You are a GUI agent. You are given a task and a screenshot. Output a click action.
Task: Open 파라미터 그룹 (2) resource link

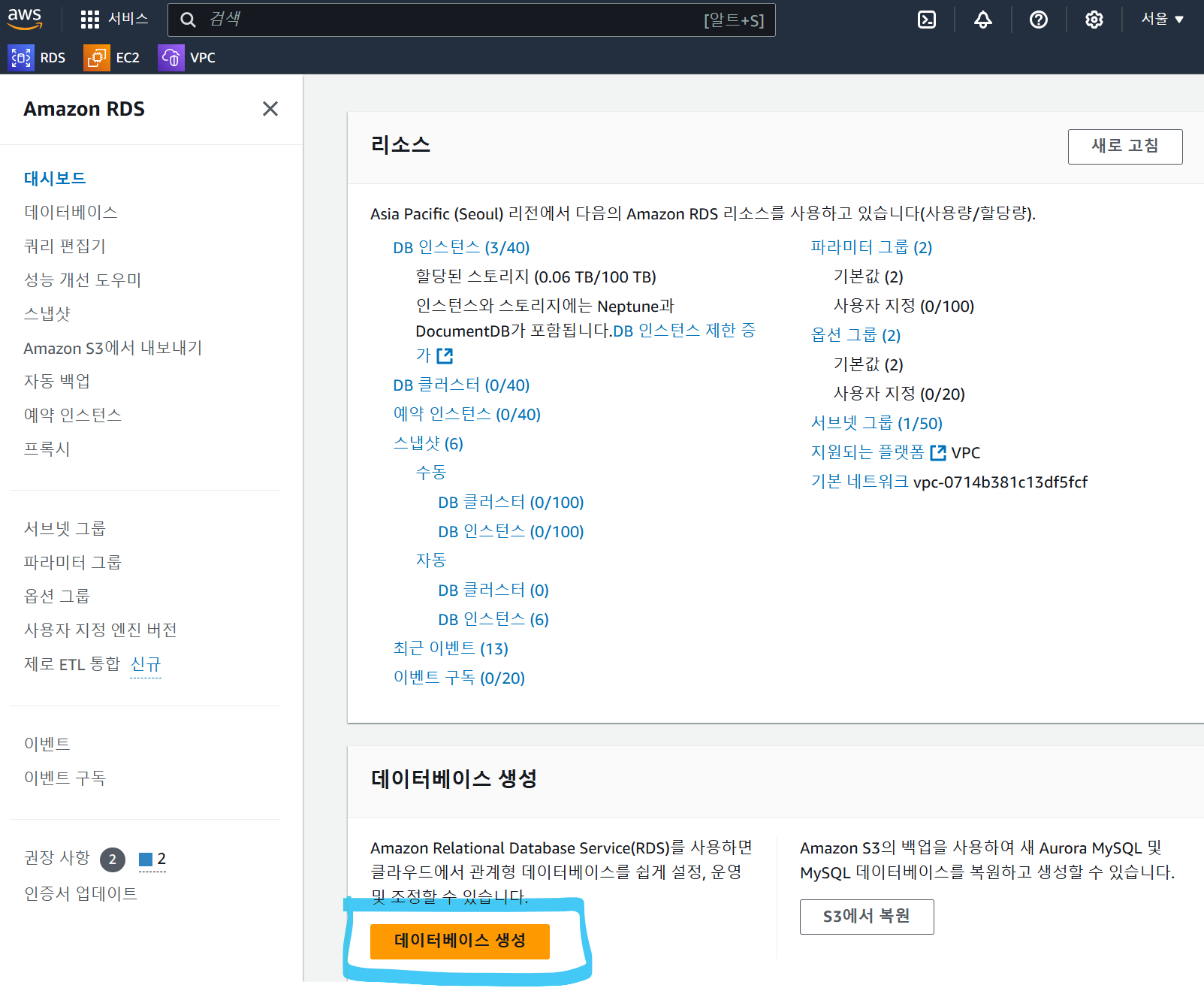[x=871, y=247]
